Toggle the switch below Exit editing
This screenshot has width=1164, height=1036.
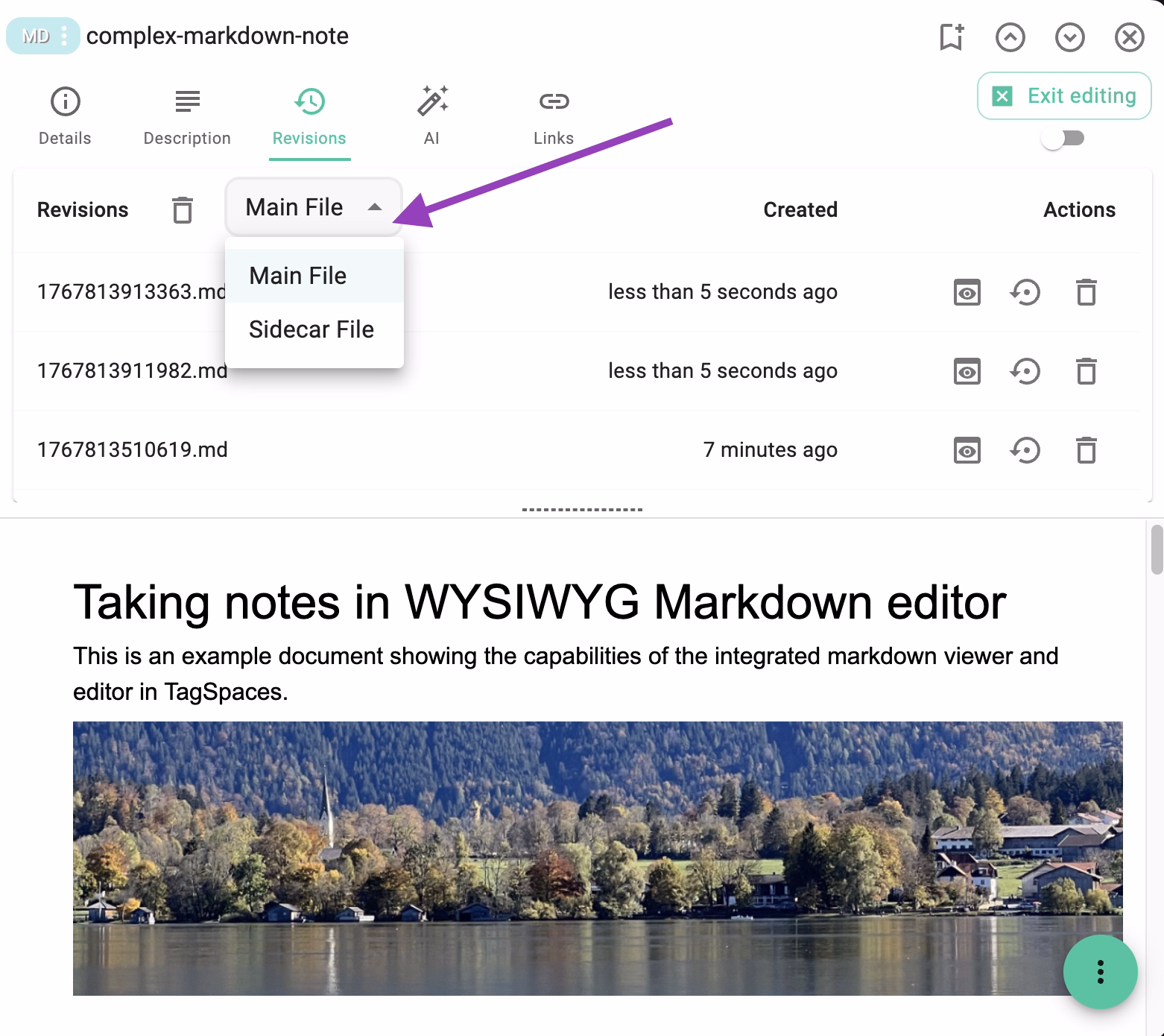click(x=1064, y=137)
